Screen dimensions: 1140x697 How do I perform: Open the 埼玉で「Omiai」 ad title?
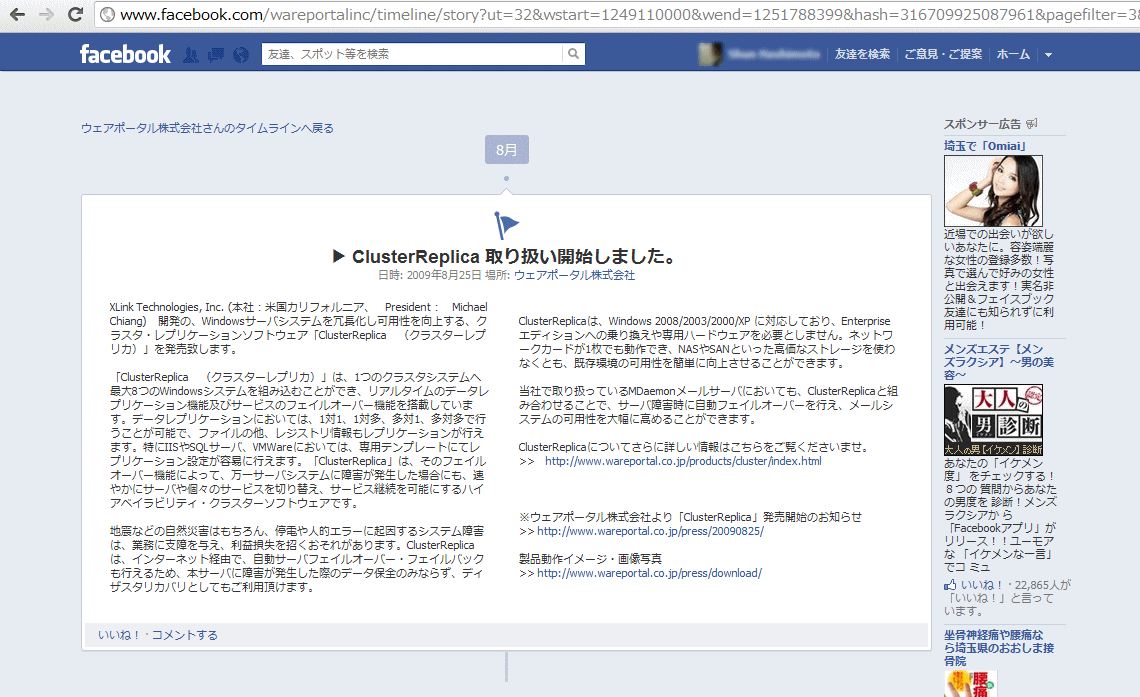[x=985, y=146]
